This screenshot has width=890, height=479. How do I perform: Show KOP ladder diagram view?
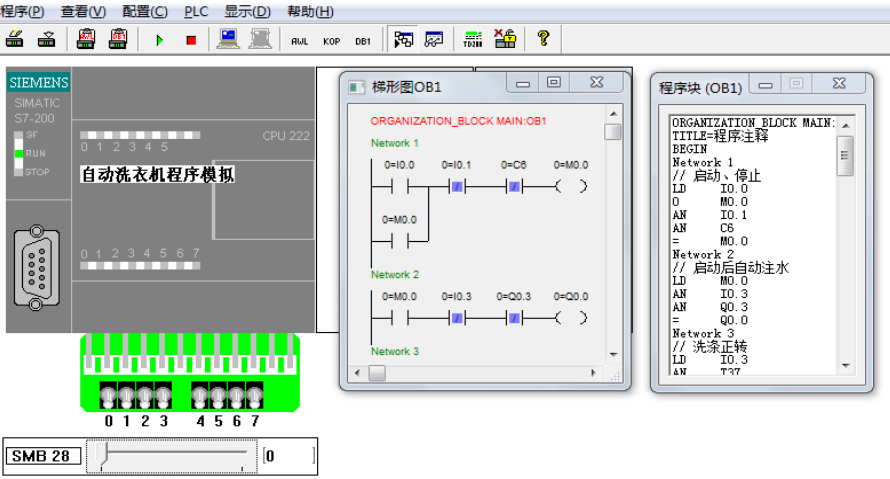pyautogui.click(x=331, y=41)
